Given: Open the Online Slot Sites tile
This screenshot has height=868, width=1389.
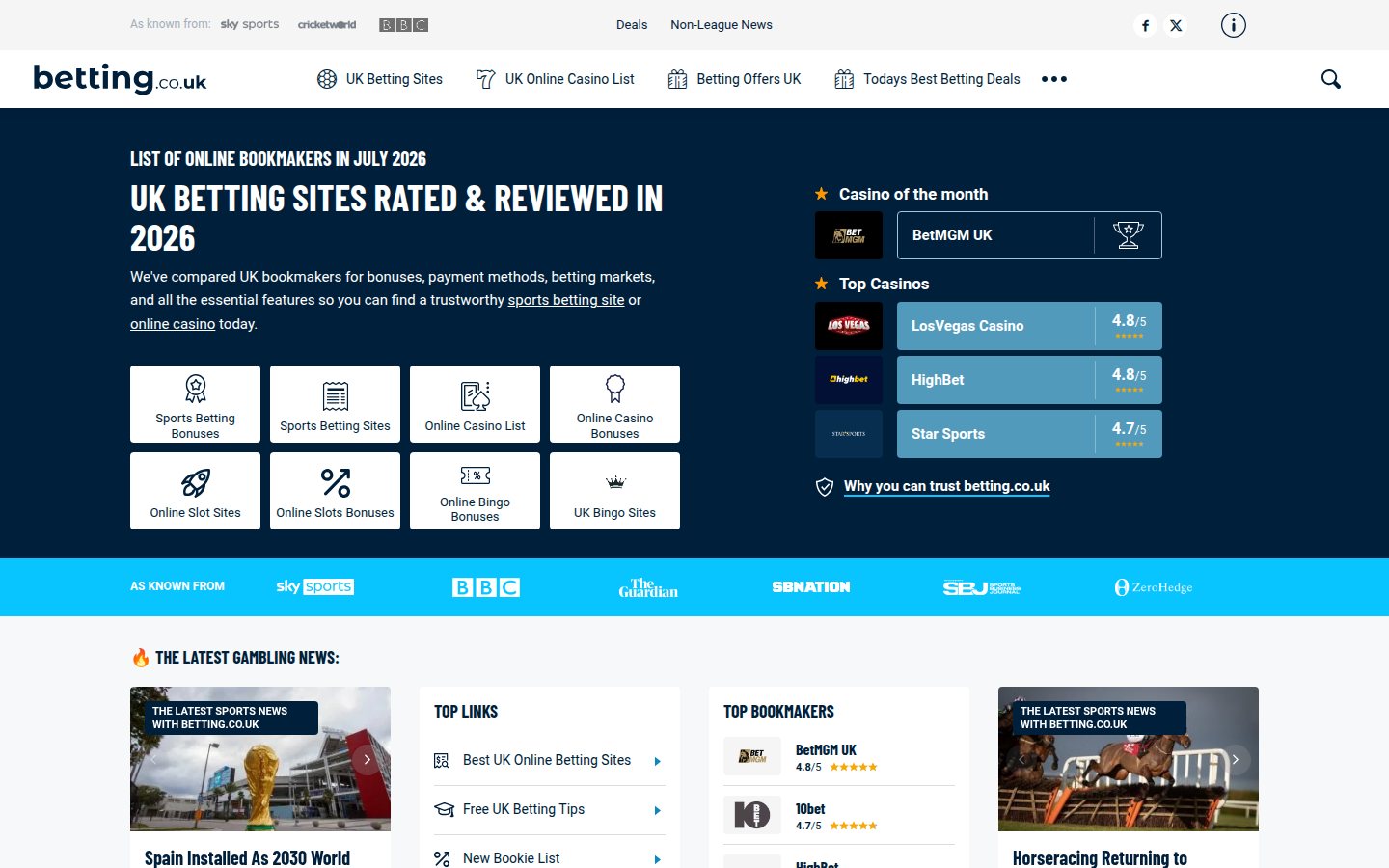Looking at the screenshot, I should pos(195,491).
